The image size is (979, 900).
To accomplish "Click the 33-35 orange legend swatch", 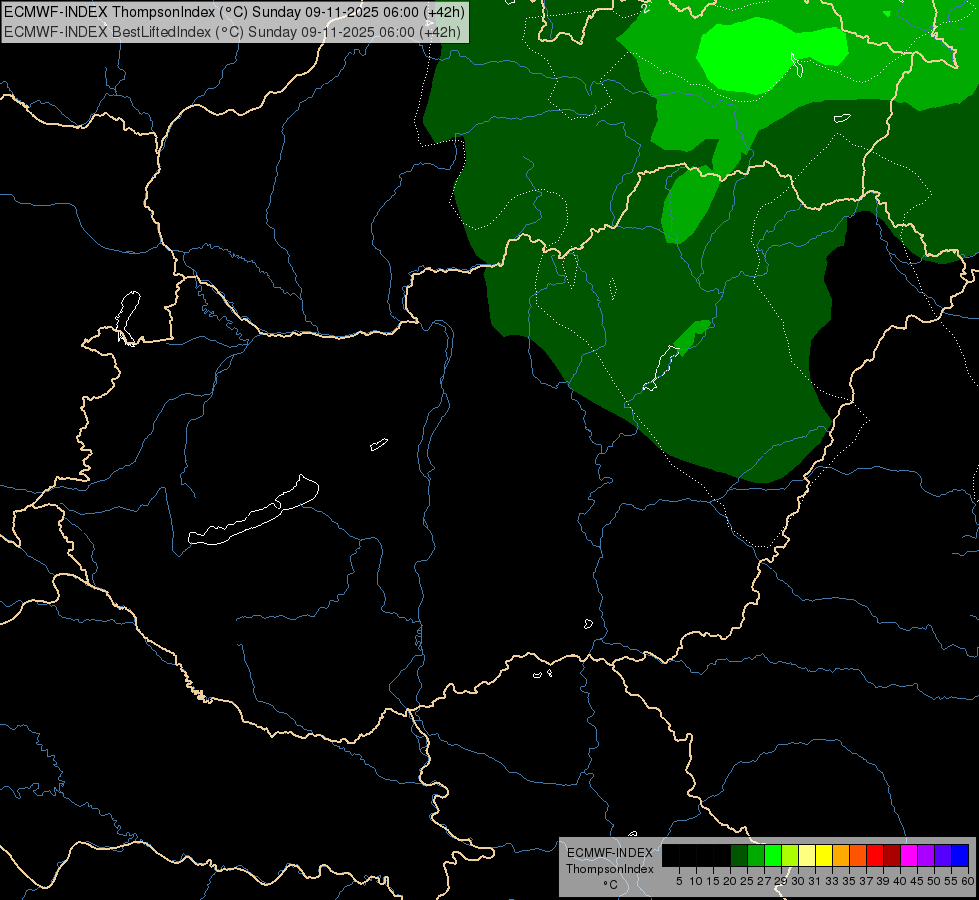I will point(841,855).
